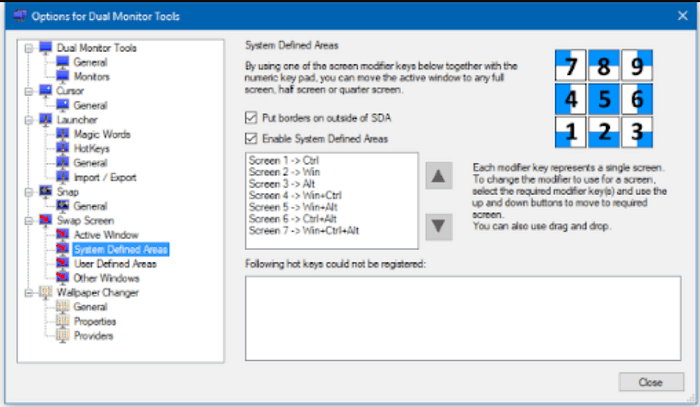Screen dimensions: 700x407
Task: Click the Other Windows item icon
Action: [x=62, y=278]
